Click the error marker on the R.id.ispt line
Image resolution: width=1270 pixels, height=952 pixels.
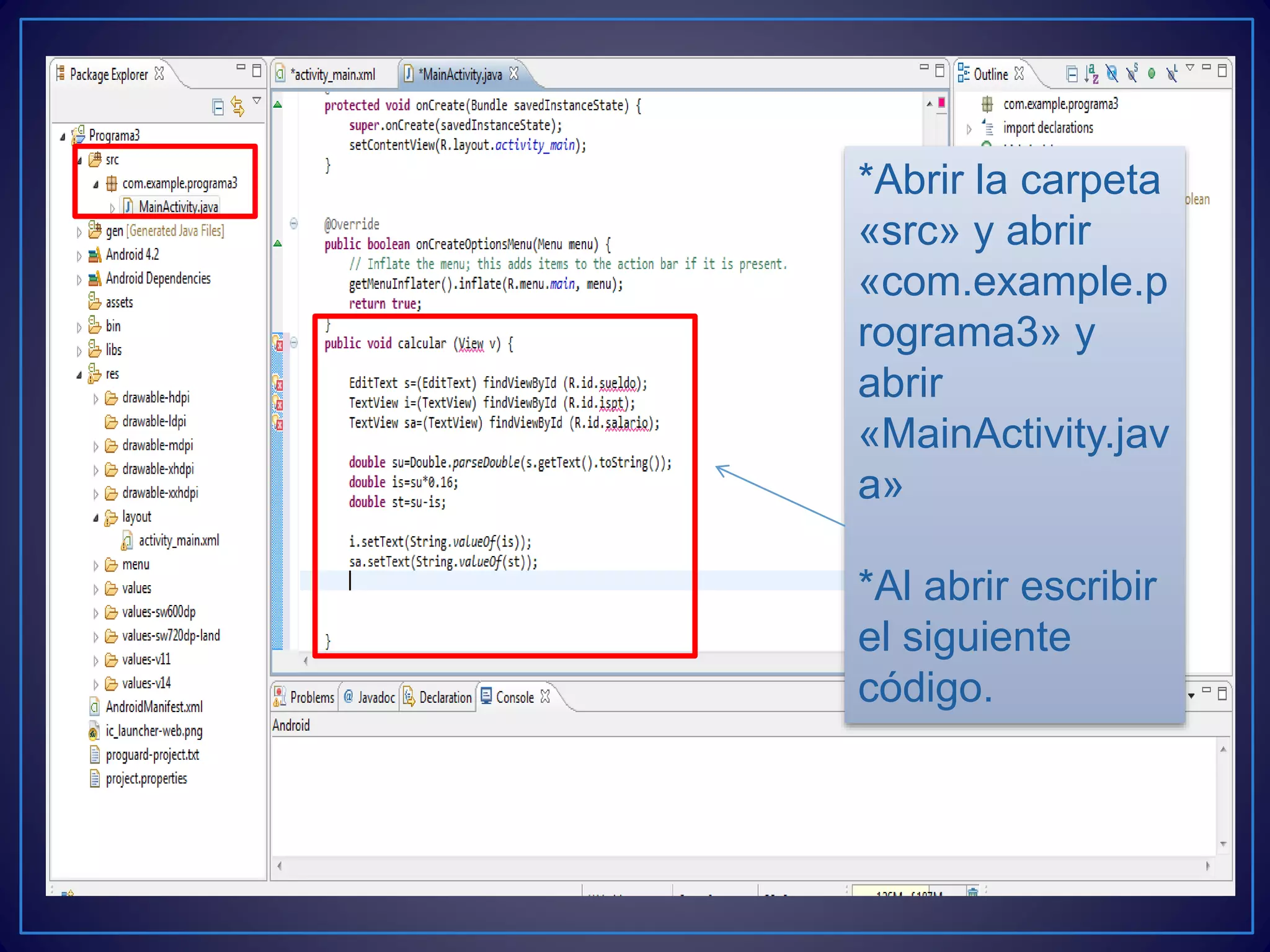tap(278, 403)
